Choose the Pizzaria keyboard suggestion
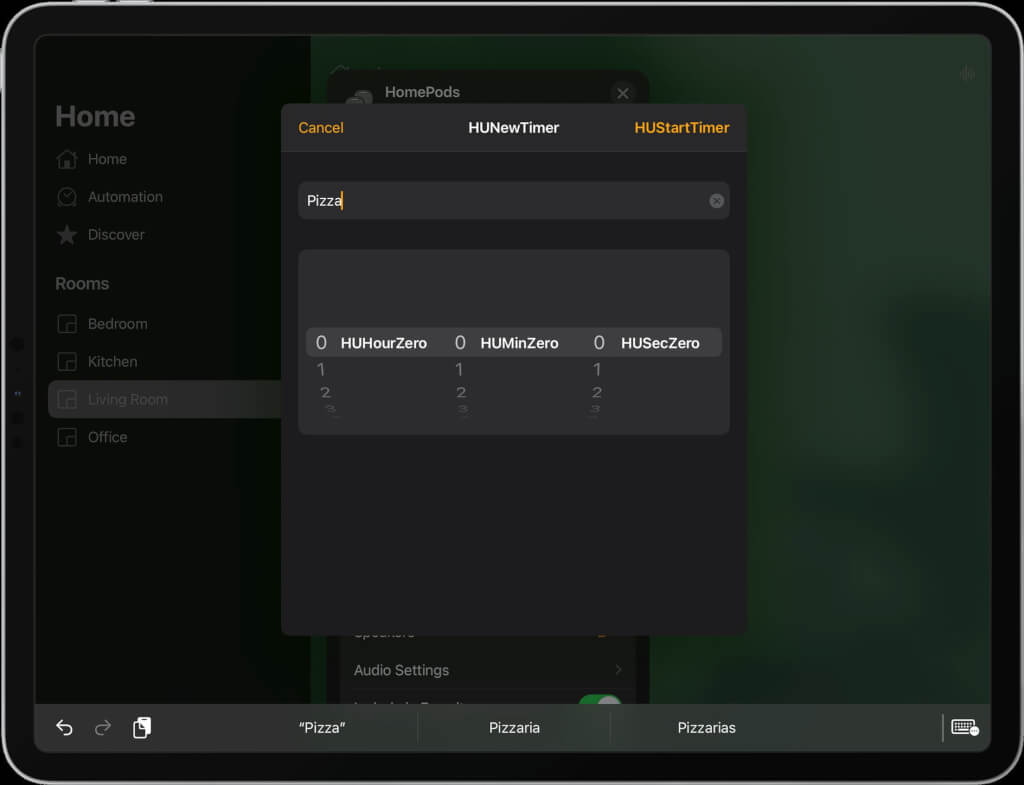1024x785 pixels. coord(514,728)
